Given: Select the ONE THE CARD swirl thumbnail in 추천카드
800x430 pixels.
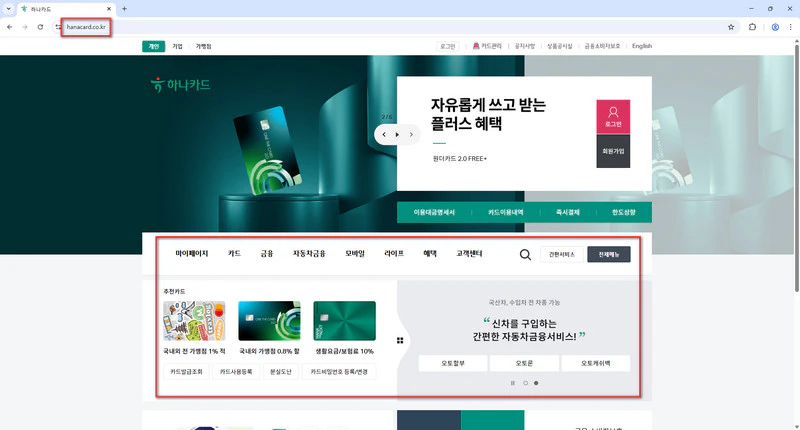Looking at the screenshot, I should coord(269,321).
